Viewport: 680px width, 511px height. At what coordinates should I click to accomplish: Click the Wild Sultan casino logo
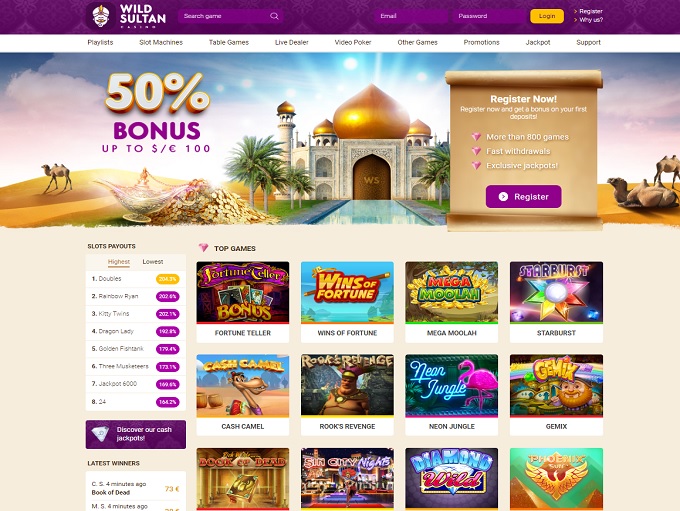[127, 16]
